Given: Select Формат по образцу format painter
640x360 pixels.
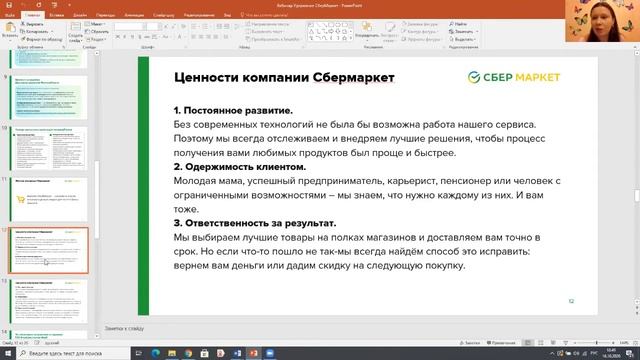Looking at the screenshot, I should [42, 39].
